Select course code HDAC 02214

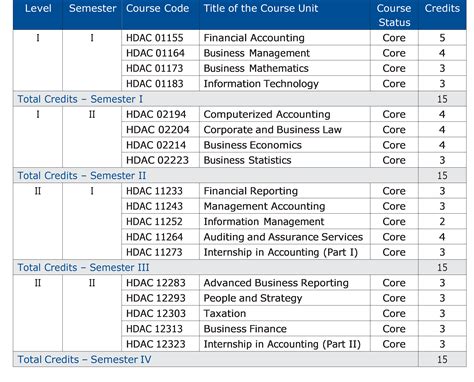pyautogui.click(x=156, y=145)
